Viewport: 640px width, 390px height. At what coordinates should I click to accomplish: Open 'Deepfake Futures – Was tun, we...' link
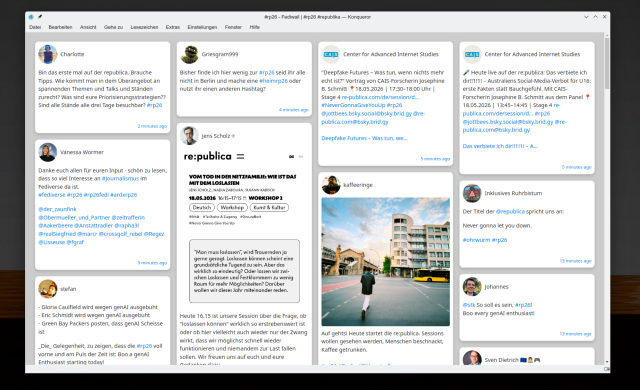point(364,138)
